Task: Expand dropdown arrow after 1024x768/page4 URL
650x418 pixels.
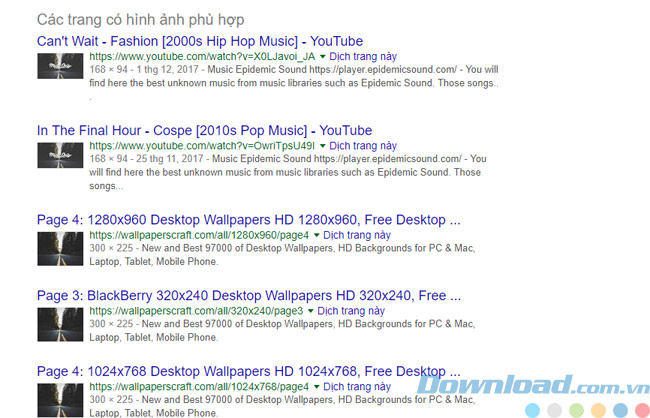Action: (x=316, y=387)
